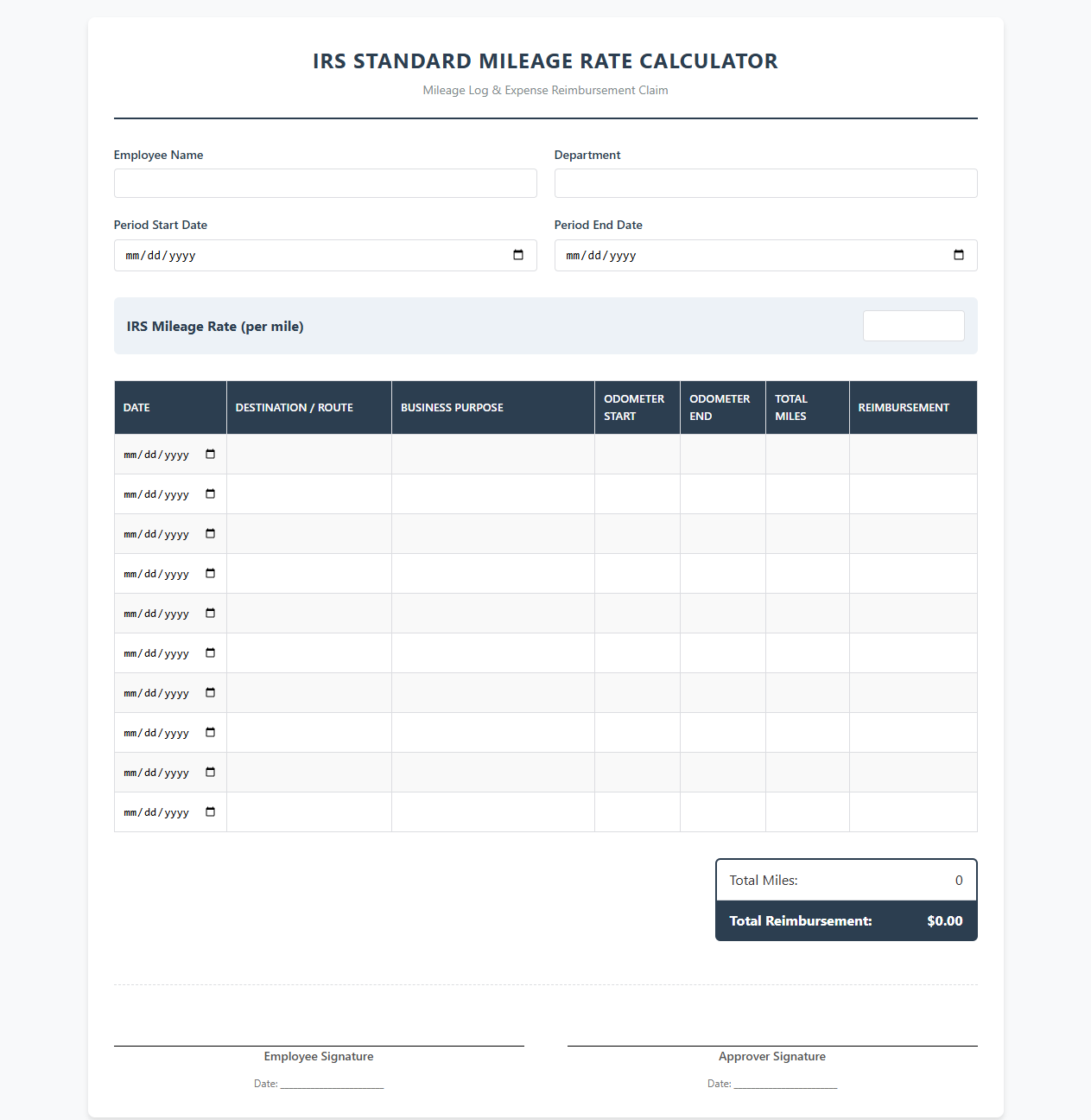Click Reimbursement cell in first row
The height and width of the screenshot is (1120, 1091).
[x=913, y=455]
